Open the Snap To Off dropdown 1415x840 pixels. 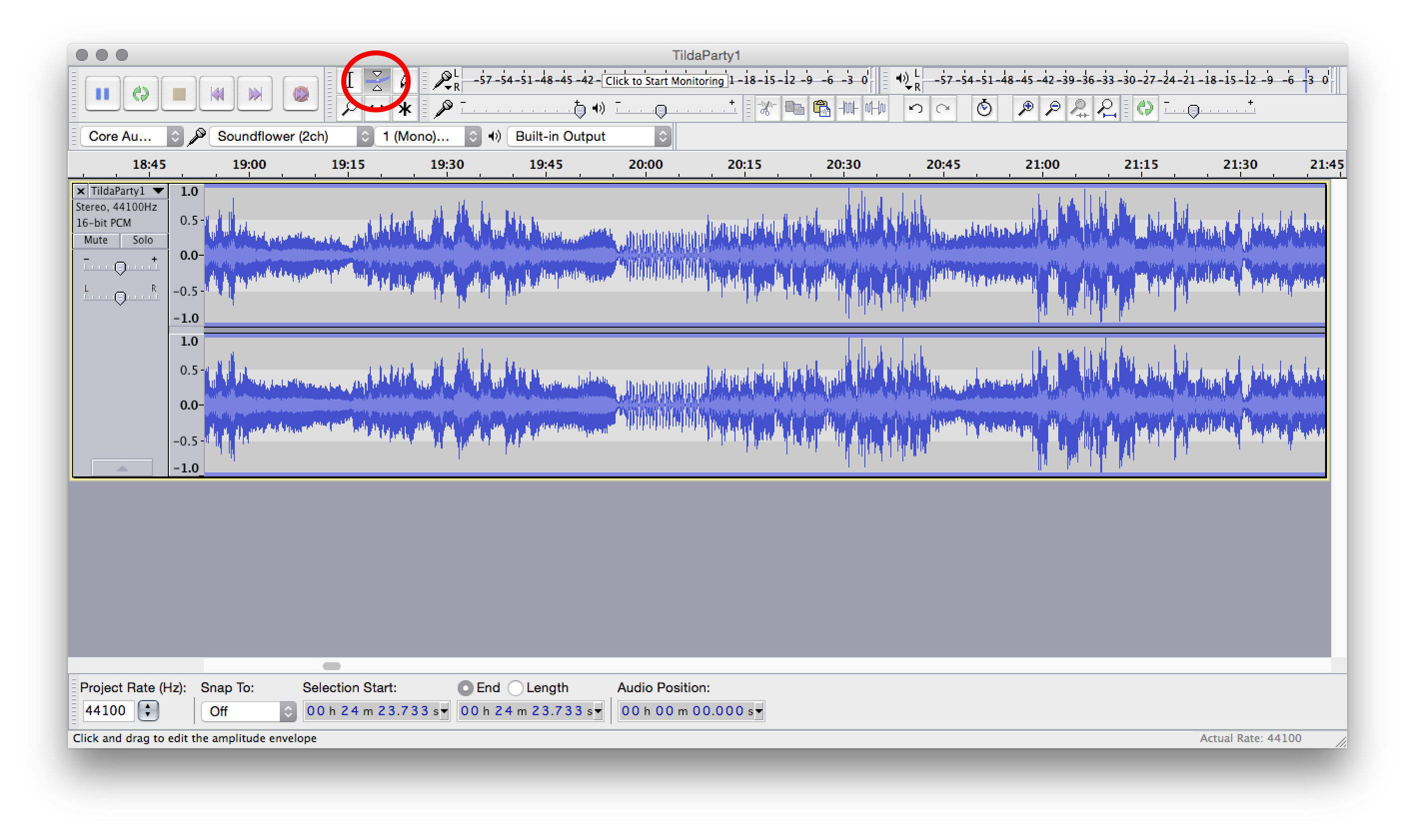(248, 711)
